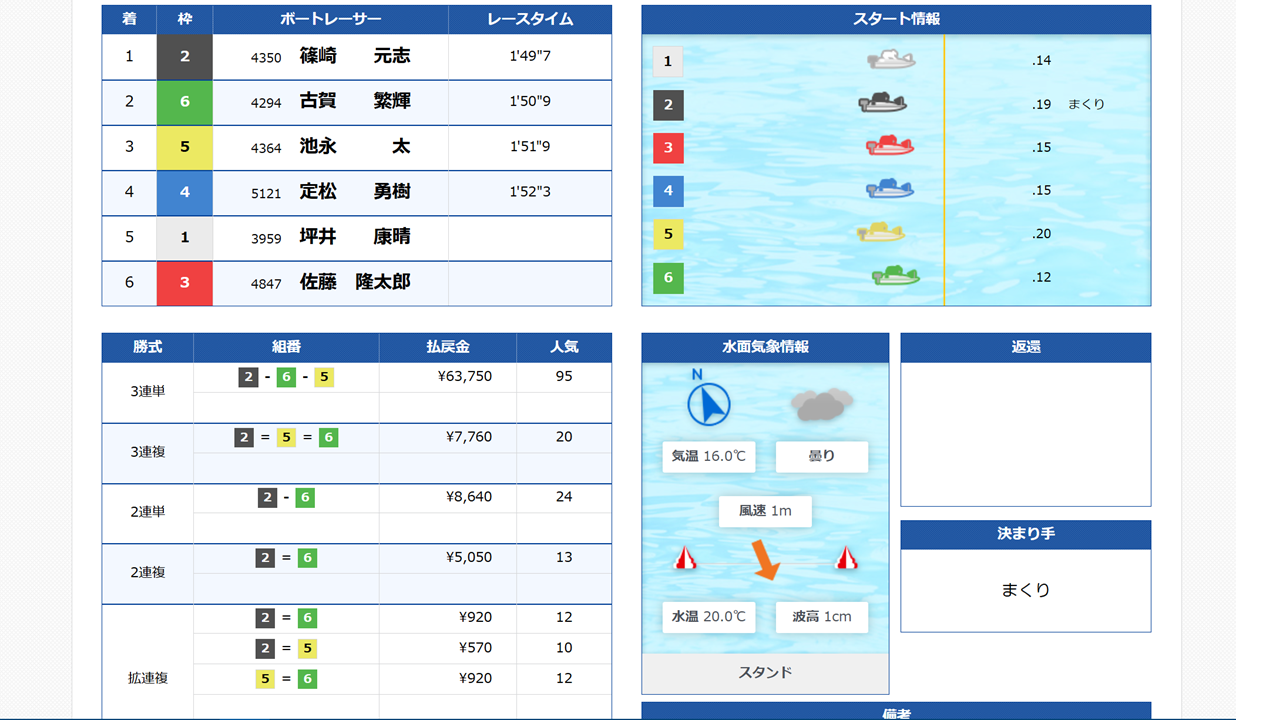Open racer 定松 勇樹 profile

(355, 192)
